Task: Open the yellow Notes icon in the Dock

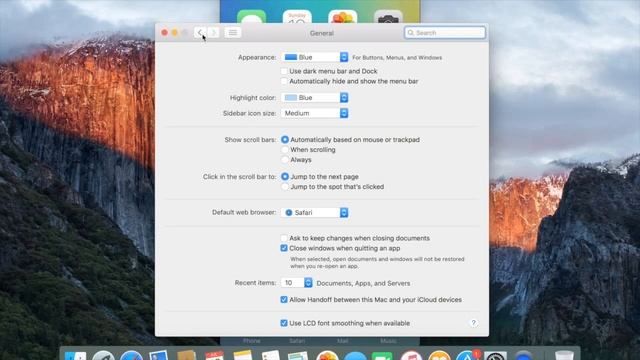Action: 242,355
